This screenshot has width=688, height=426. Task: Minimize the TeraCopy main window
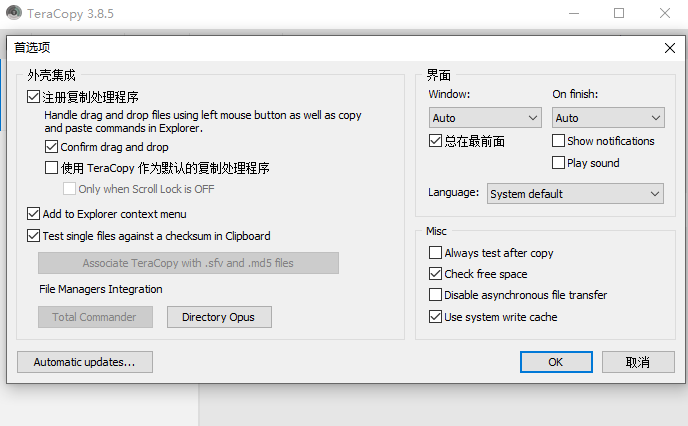pos(574,13)
